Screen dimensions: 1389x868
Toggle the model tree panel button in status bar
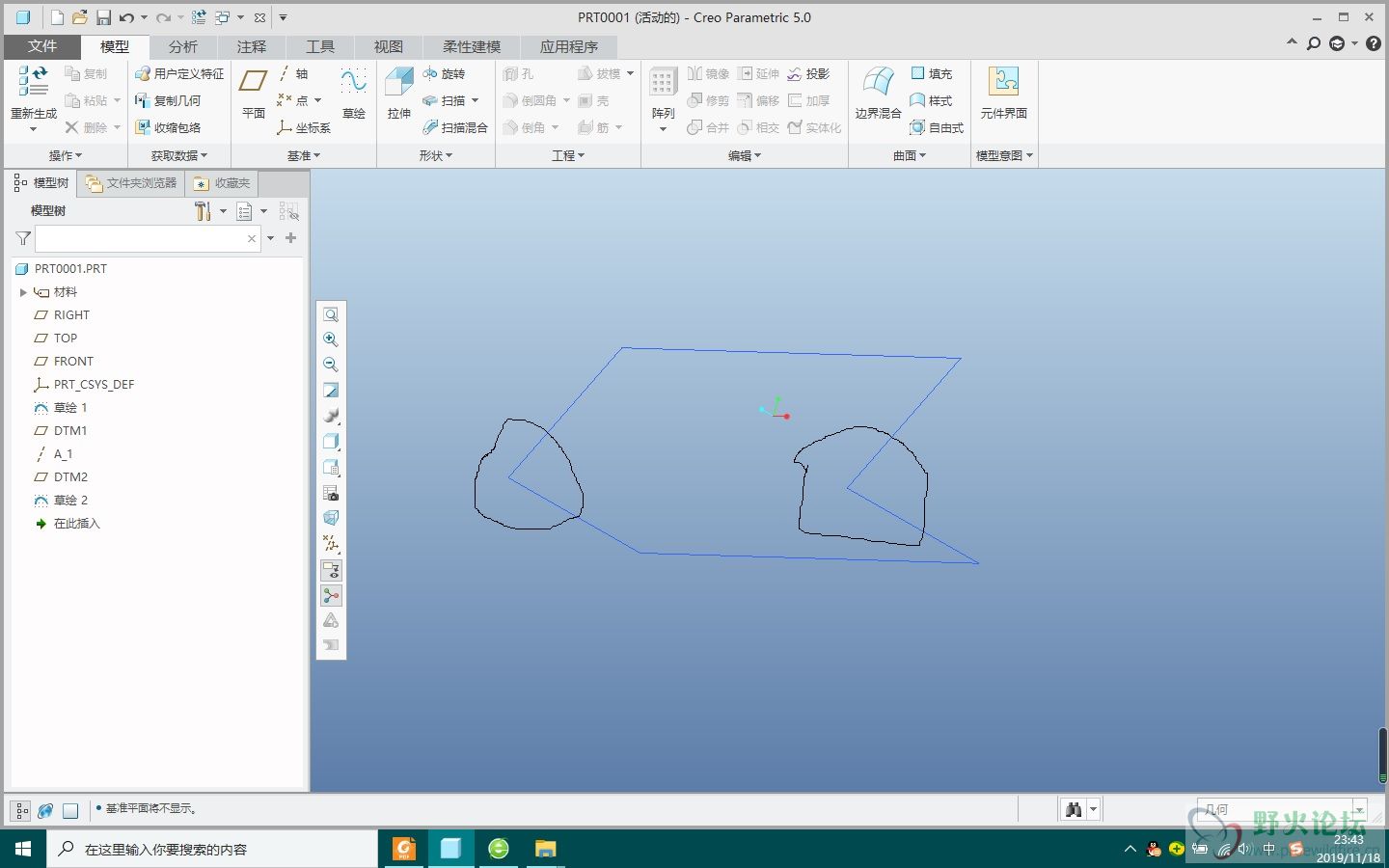(x=22, y=811)
